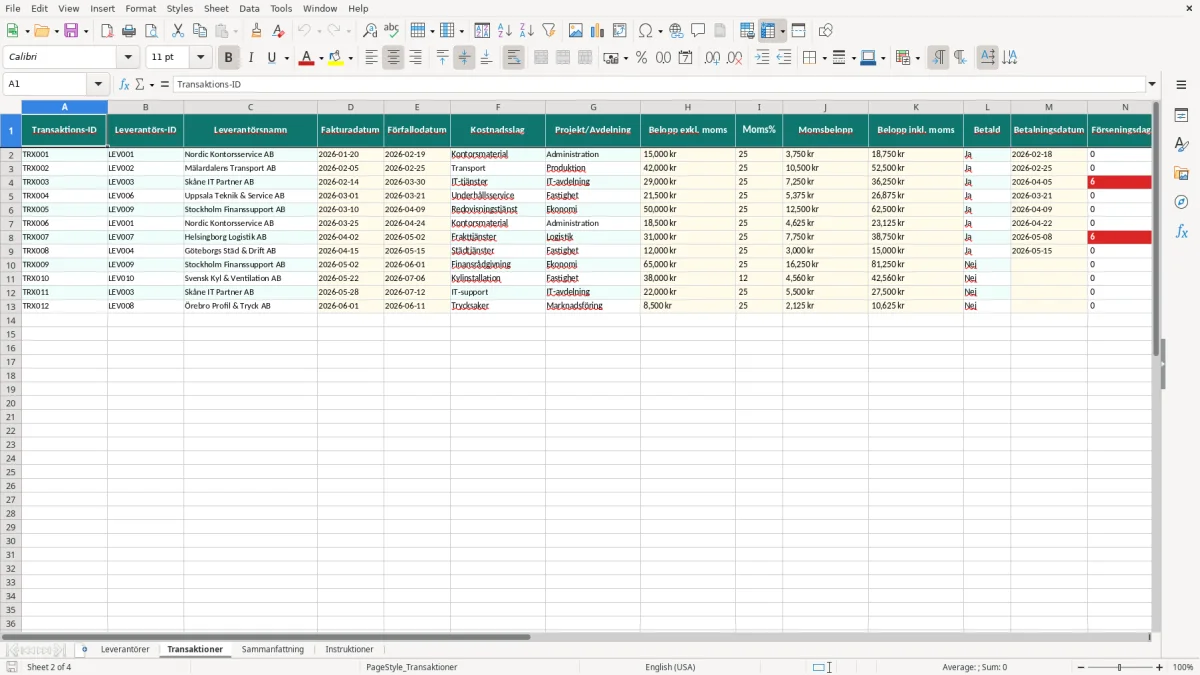The height and width of the screenshot is (675, 1200).
Task: Click the Spelling check icon
Action: pyautogui.click(x=392, y=31)
